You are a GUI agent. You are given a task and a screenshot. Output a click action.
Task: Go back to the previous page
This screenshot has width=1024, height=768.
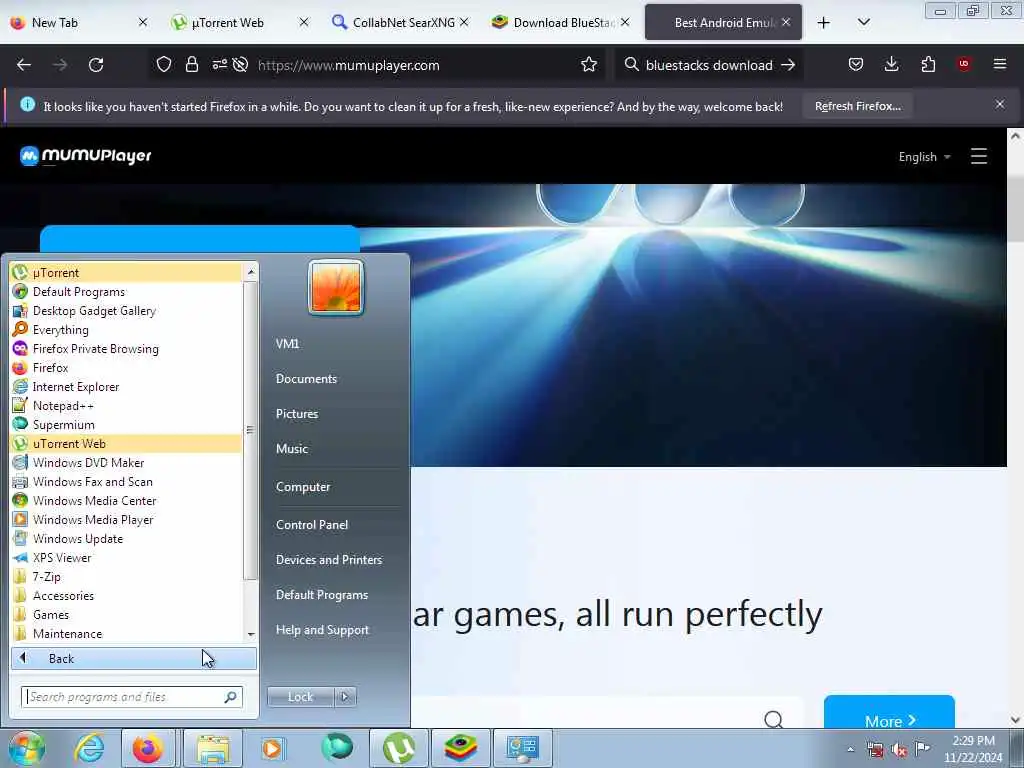coord(24,65)
